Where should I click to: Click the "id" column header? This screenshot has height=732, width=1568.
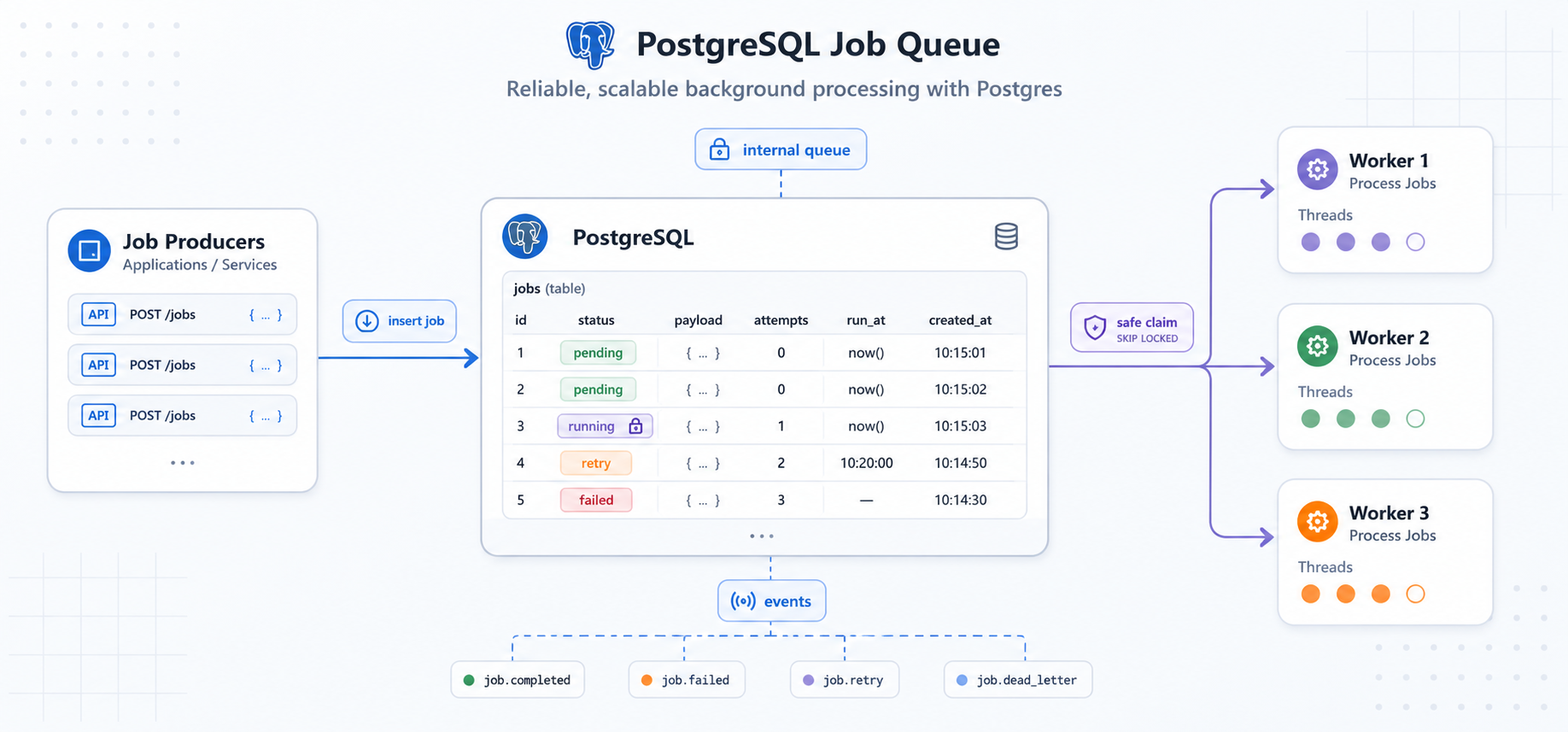coord(521,320)
